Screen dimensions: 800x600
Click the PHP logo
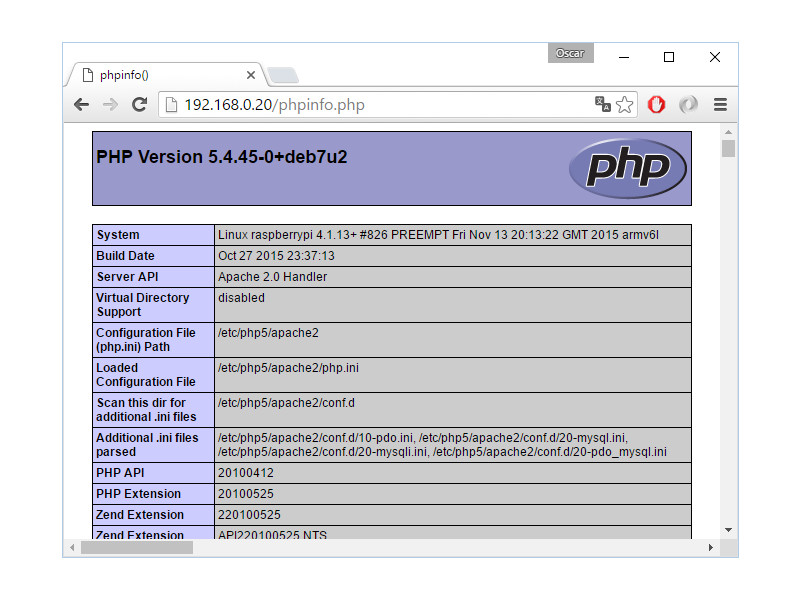click(x=628, y=168)
